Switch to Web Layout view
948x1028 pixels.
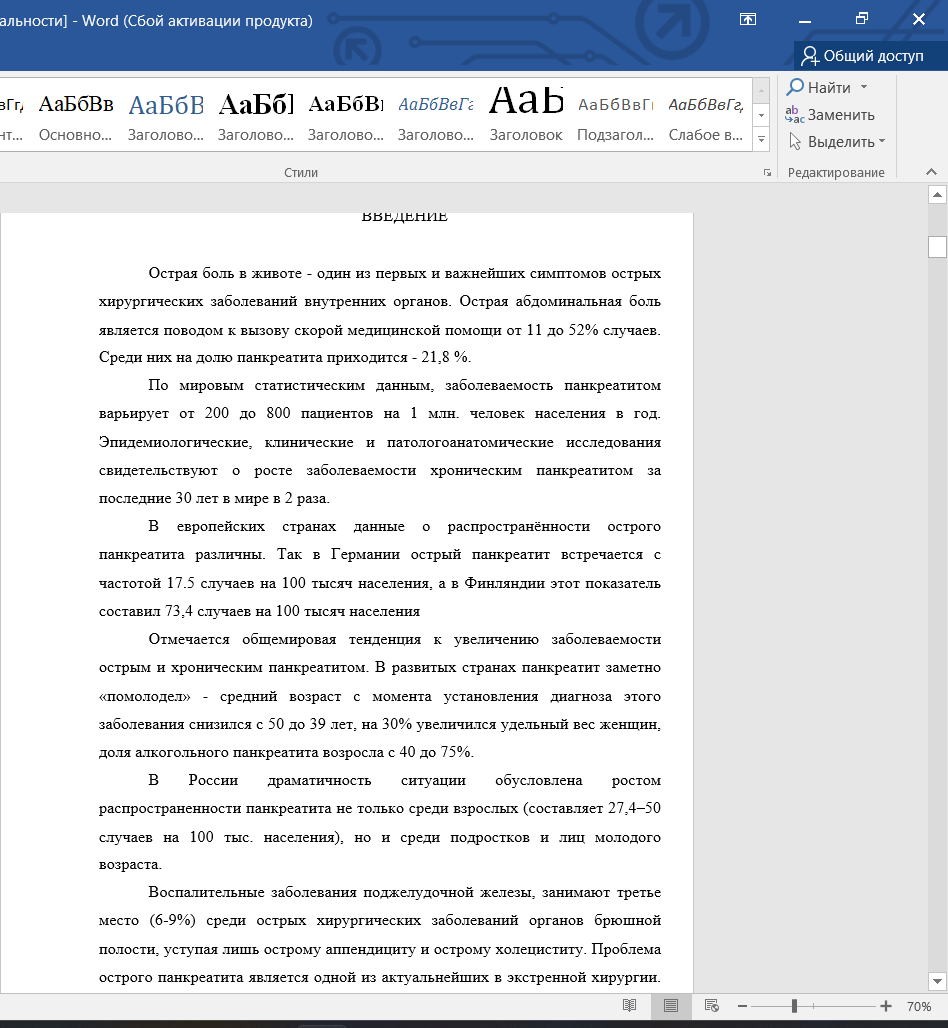[x=712, y=1005]
